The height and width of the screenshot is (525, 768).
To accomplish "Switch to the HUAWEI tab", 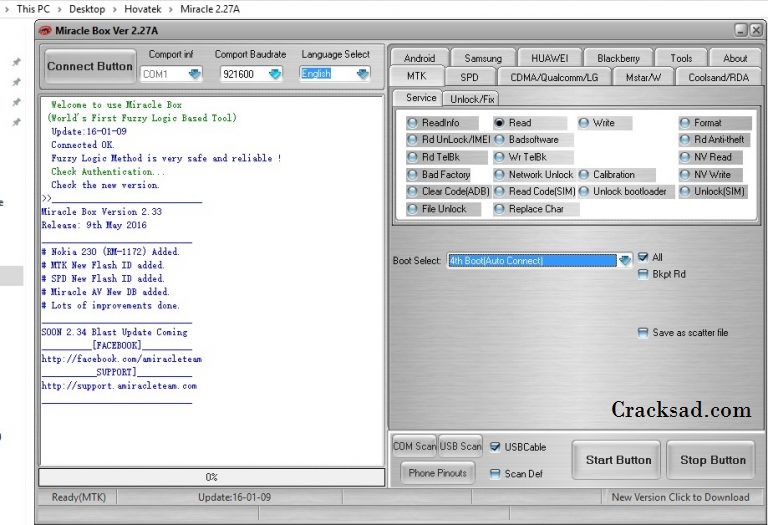I will click(x=550, y=58).
